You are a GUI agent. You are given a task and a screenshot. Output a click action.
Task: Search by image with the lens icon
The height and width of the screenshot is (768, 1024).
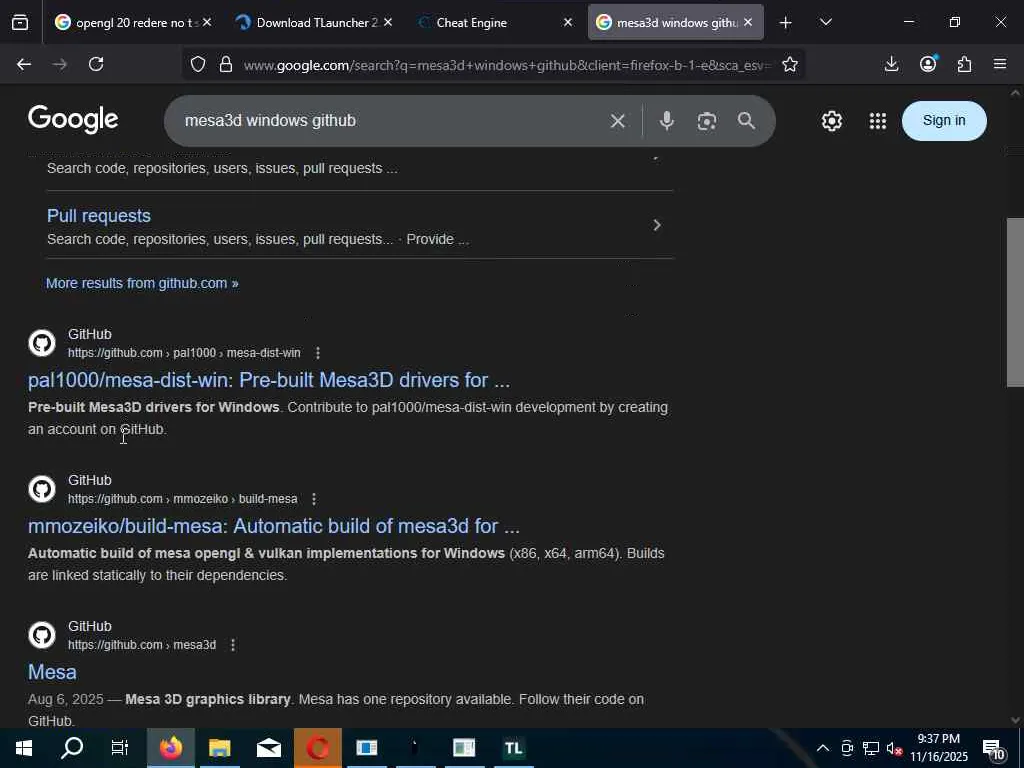coord(707,121)
